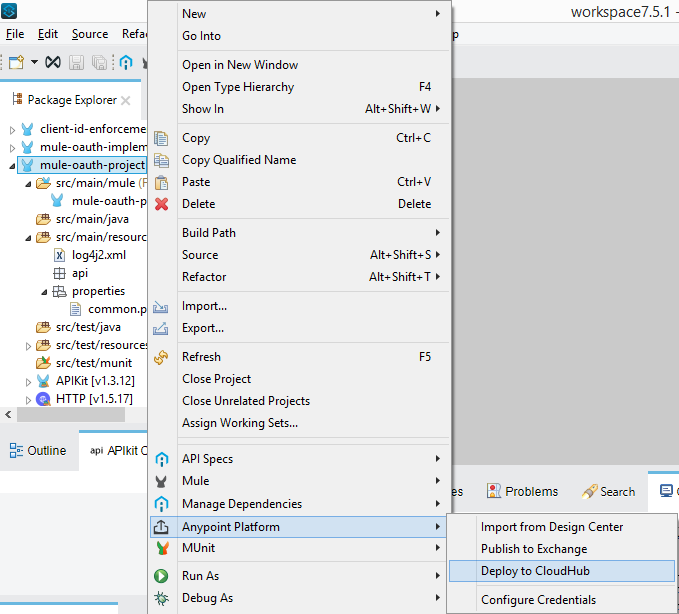Image resolution: width=679 pixels, height=614 pixels.
Task: Select the api package item
Action: tap(80, 273)
